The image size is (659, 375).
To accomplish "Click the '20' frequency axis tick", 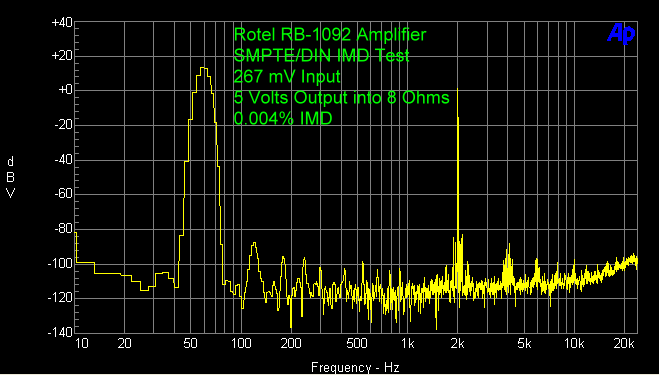I will coord(124,343).
